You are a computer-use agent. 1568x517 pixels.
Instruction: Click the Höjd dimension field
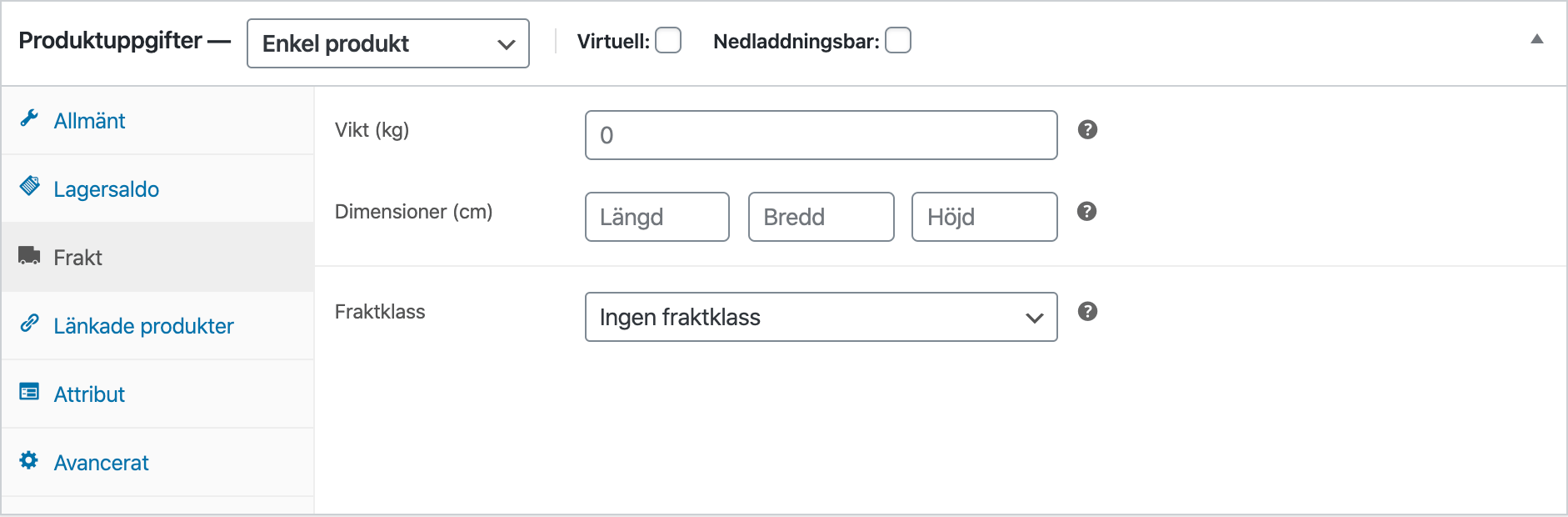point(984,217)
